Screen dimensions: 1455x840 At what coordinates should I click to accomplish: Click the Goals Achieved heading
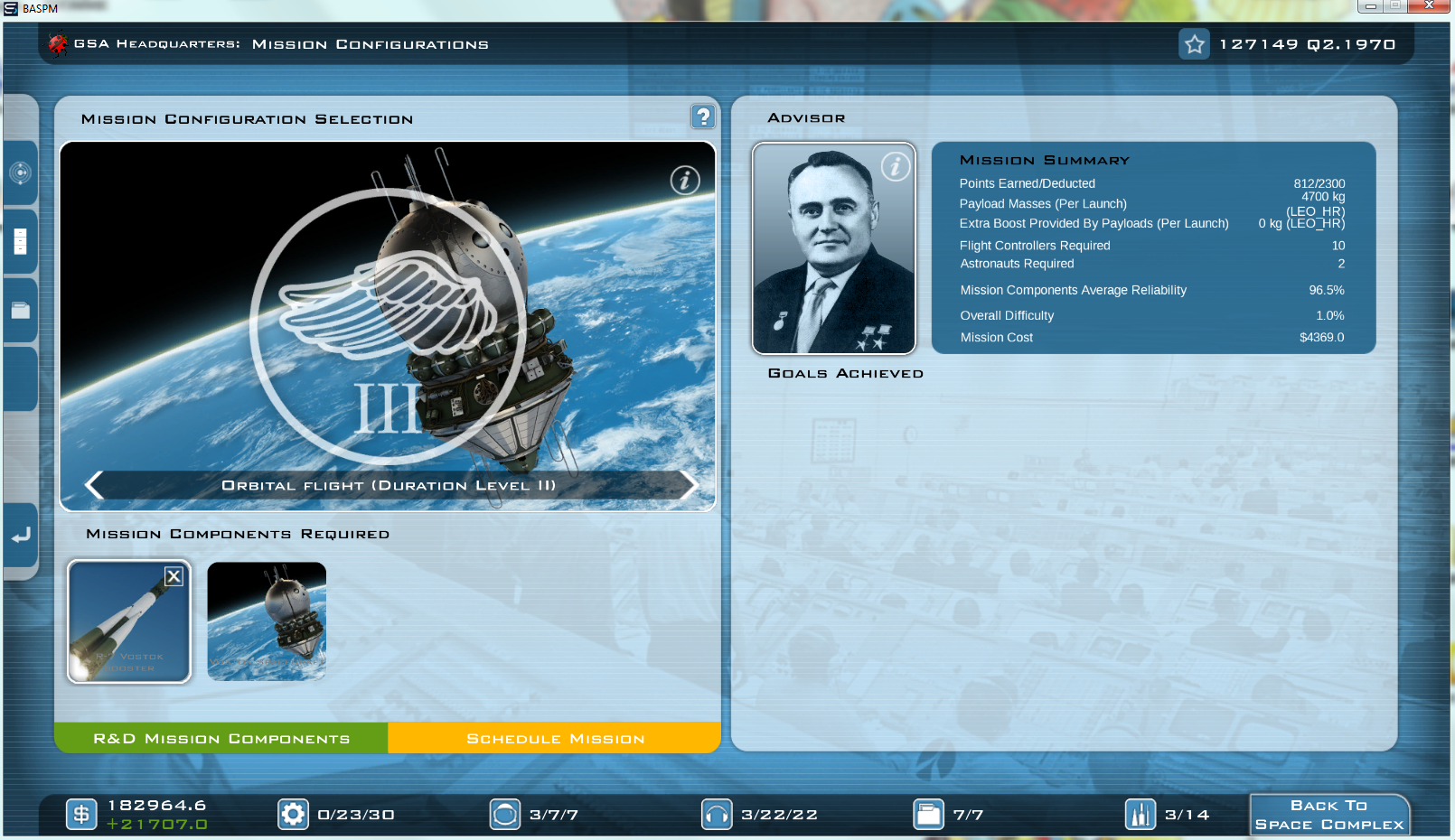(845, 373)
